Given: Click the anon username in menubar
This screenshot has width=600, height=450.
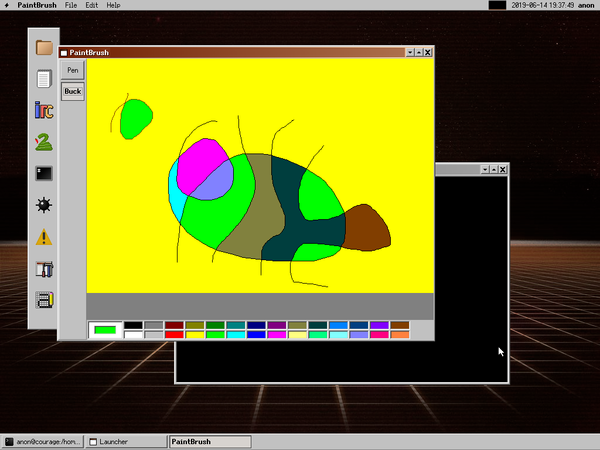Looking at the screenshot, I should coord(586,5).
